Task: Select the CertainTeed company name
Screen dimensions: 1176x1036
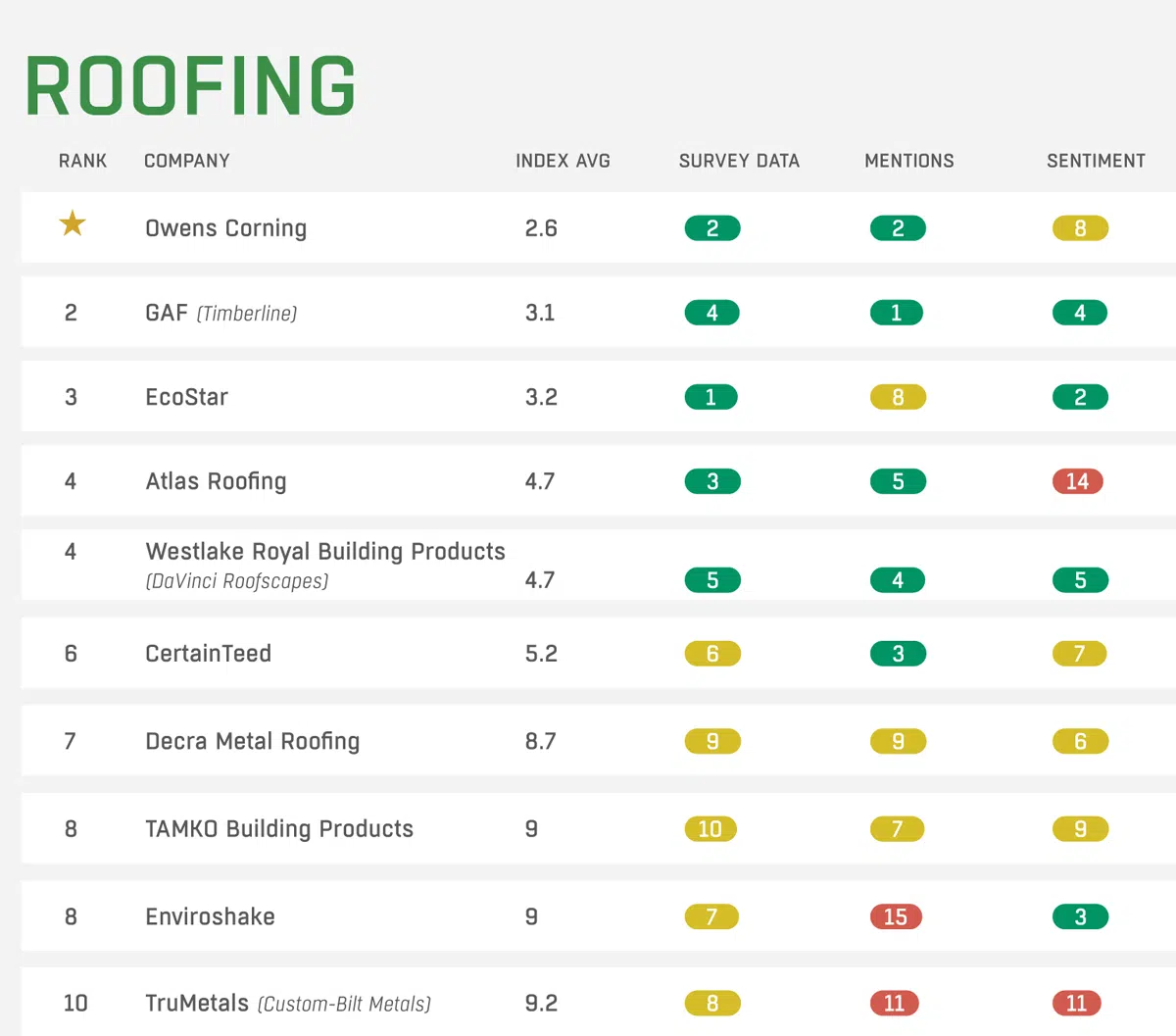Action: 208,654
